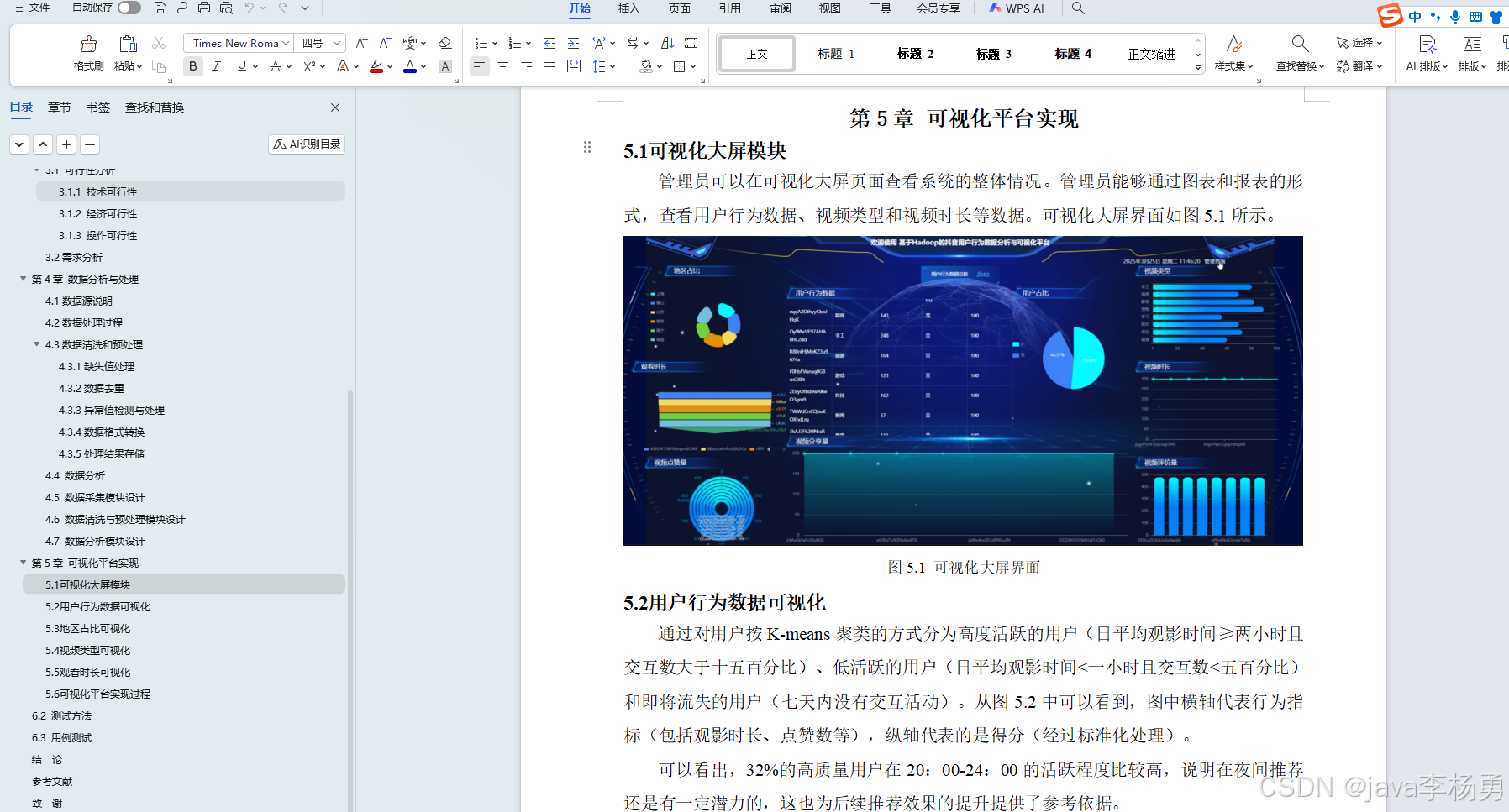The width and height of the screenshot is (1509, 812).
Task: Open the View (视图) ribbon tab
Action: [x=830, y=8]
